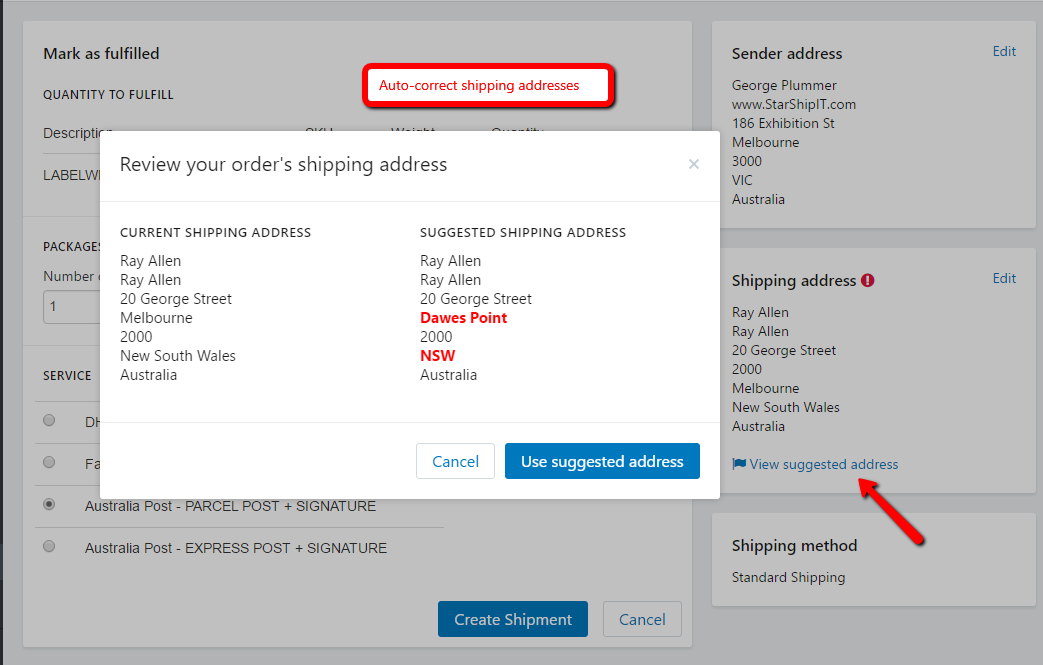This screenshot has width=1043, height=665.
Task: Select Australia Post PARCEL POST + SIGNATURE
Action: [x=49, y=504]
